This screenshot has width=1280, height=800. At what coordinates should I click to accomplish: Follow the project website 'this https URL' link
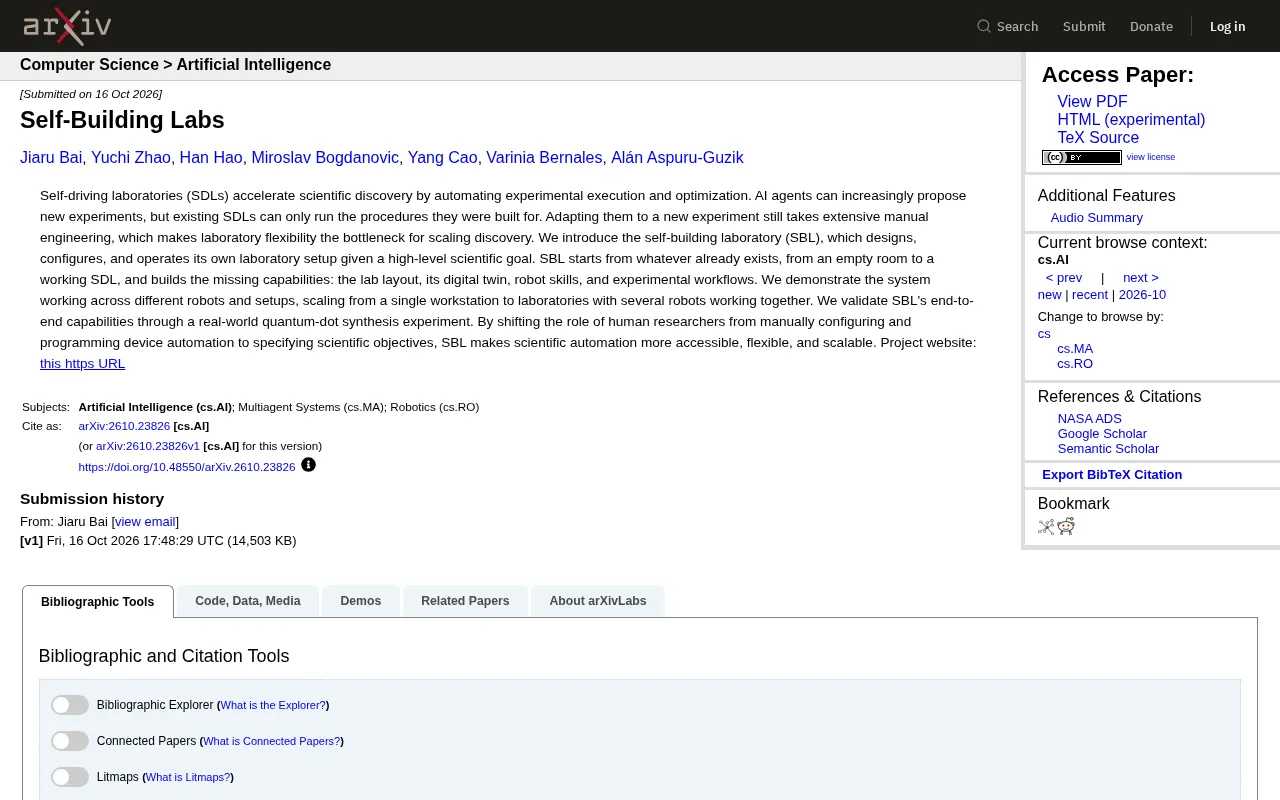[x=83, y=364]
